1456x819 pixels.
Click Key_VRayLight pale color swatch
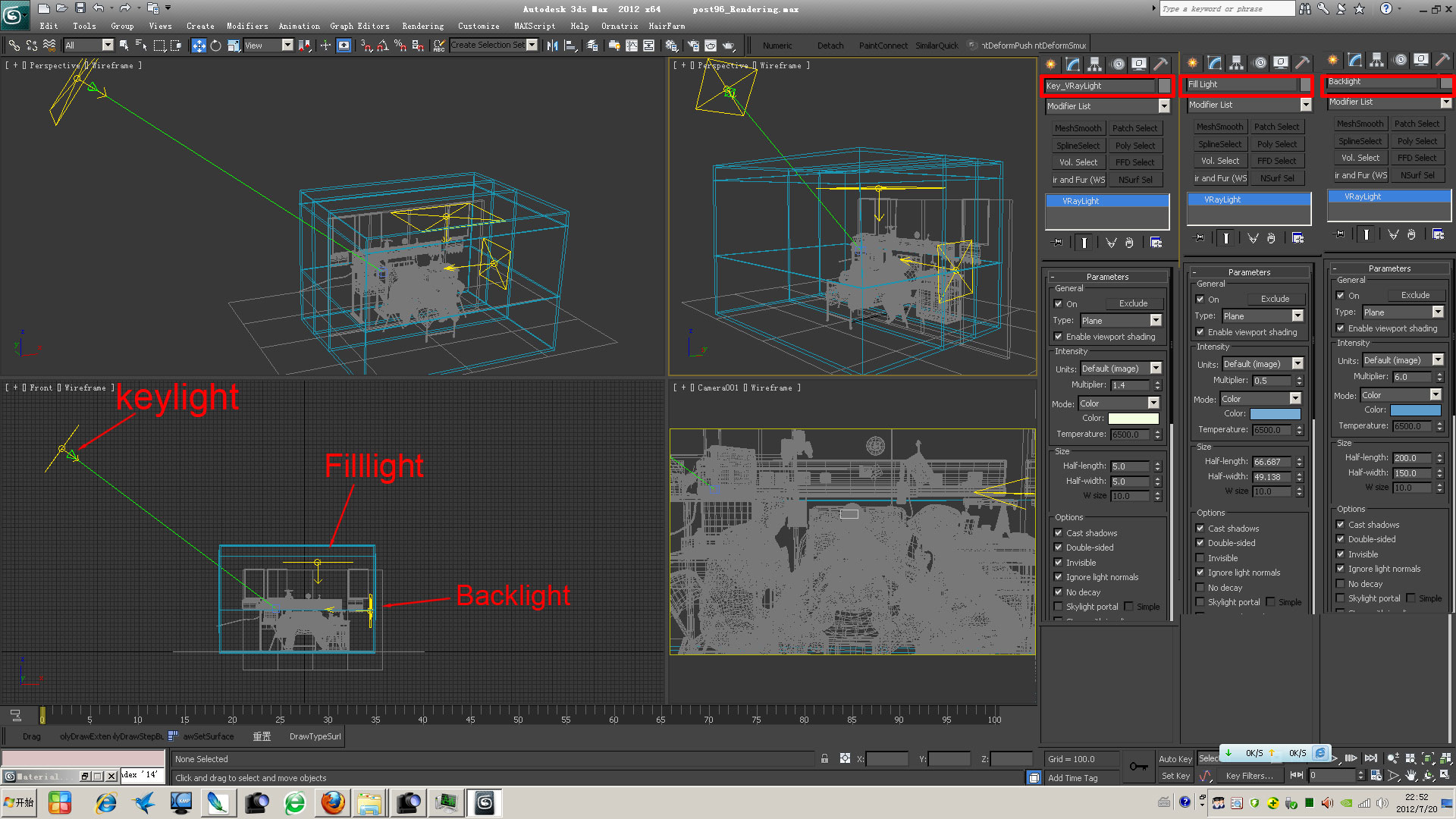[1134, 419]
